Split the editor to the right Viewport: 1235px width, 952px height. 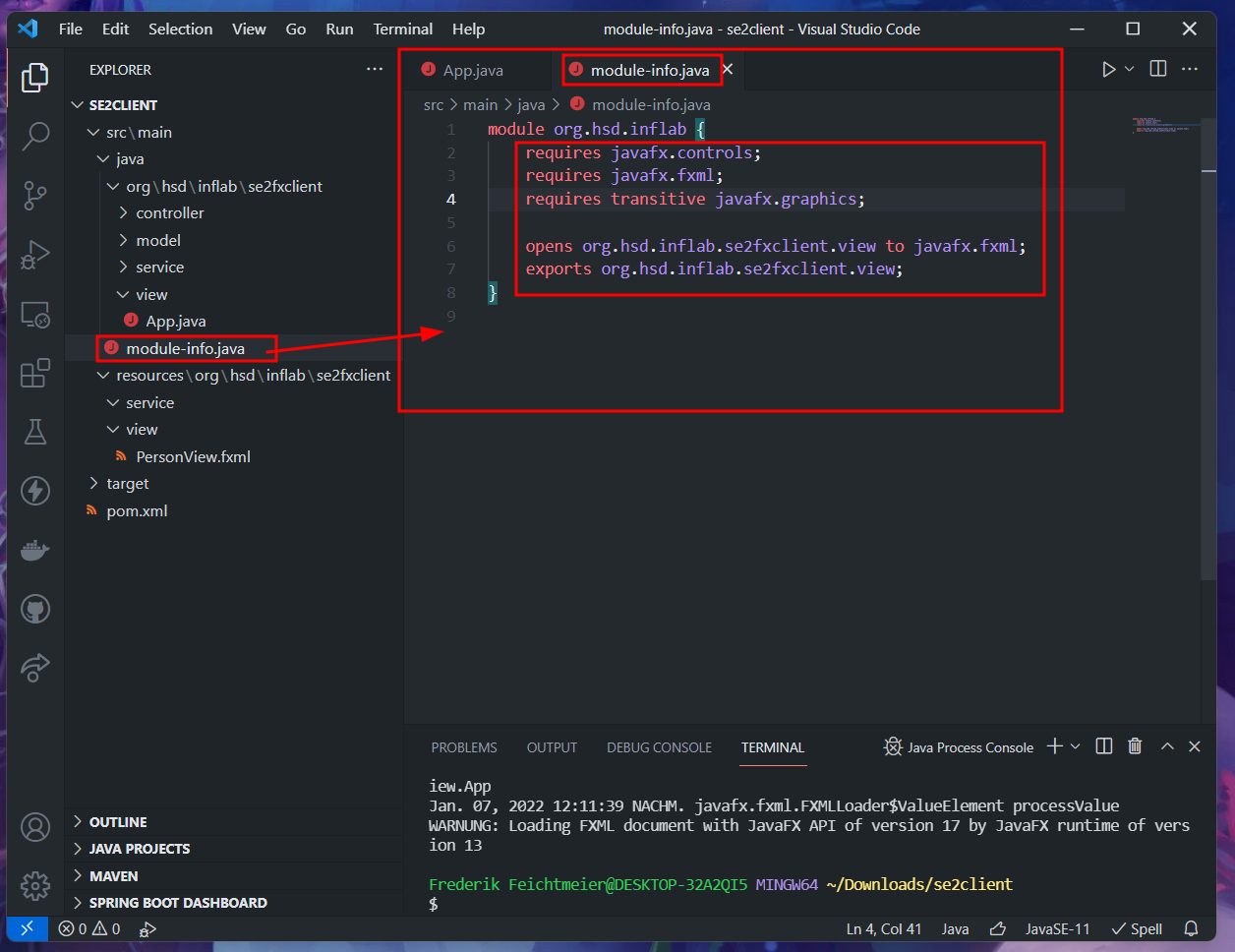(1158, 69)
